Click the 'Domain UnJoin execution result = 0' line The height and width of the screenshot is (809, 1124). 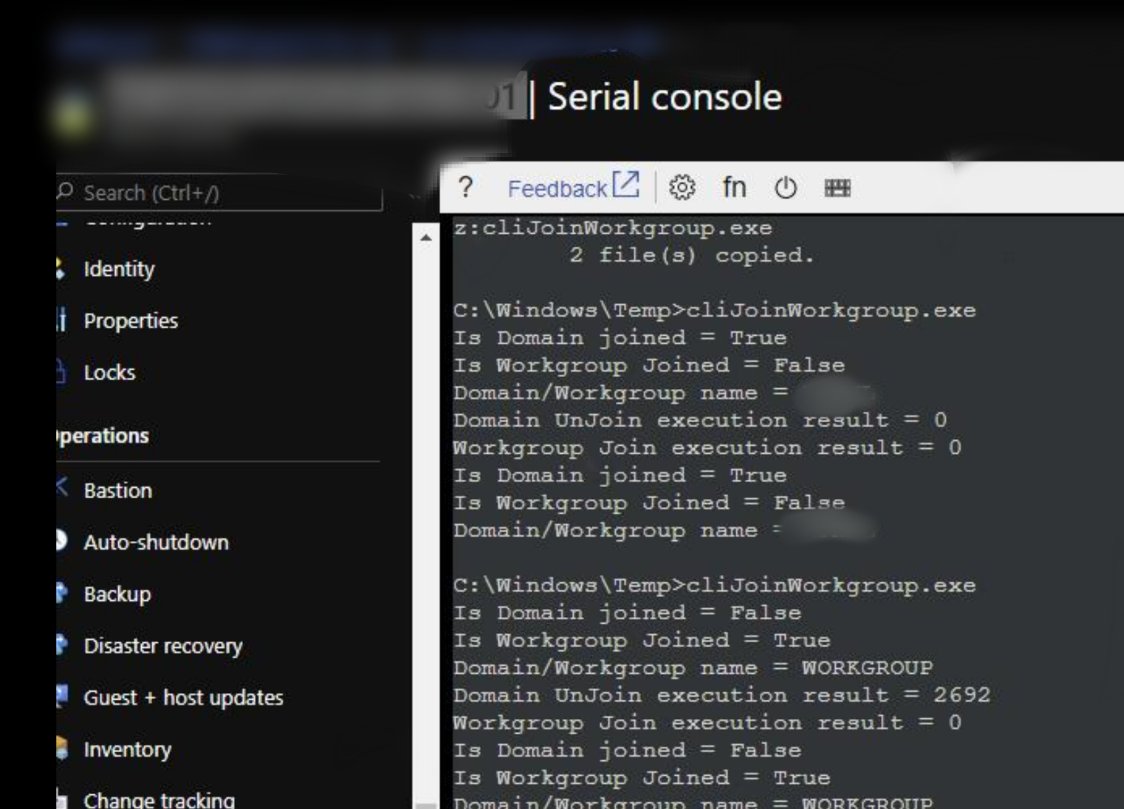pyautogui.click(x=700, y=420)
